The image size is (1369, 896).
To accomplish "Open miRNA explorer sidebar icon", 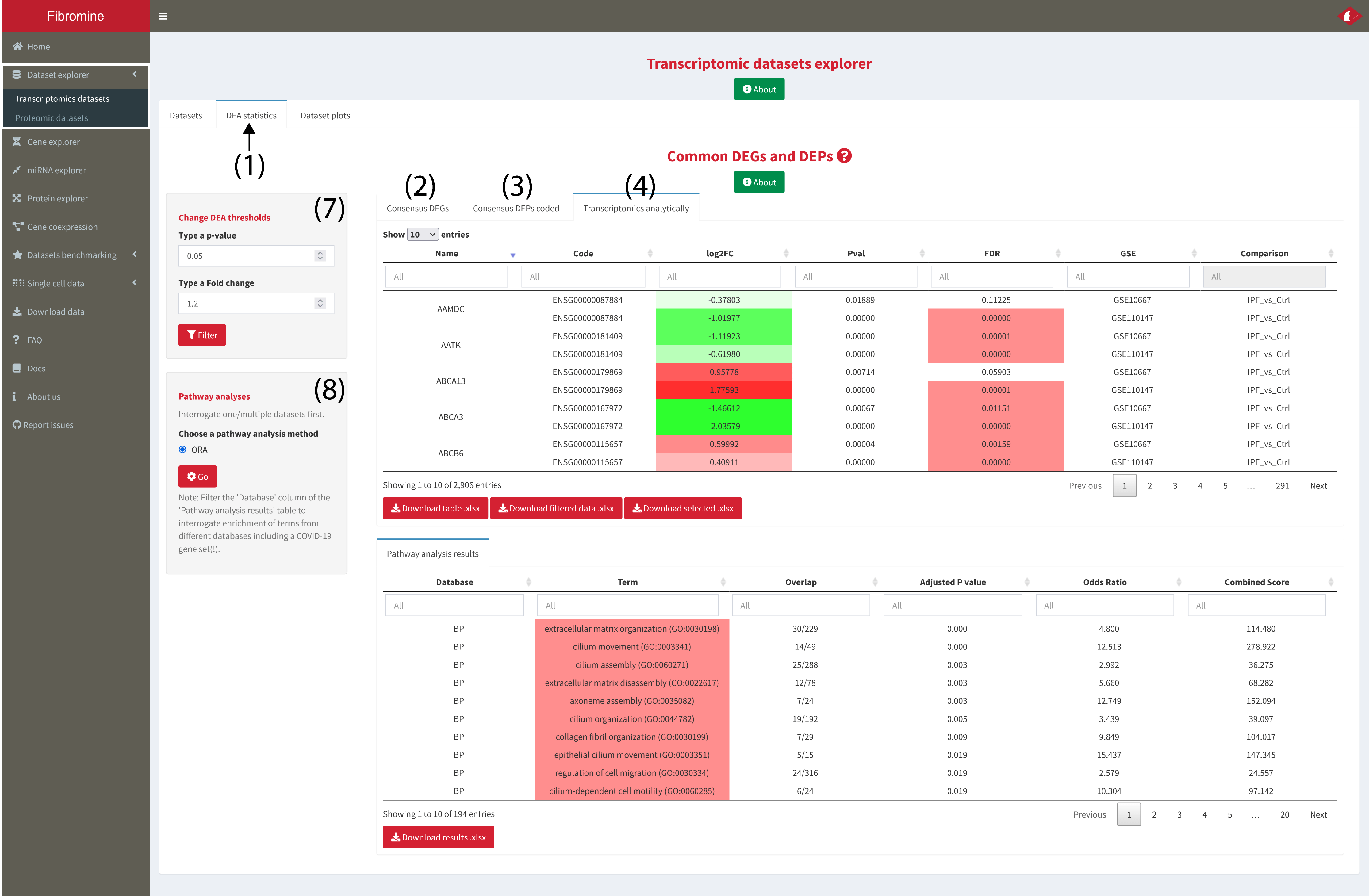I will 17,170.
